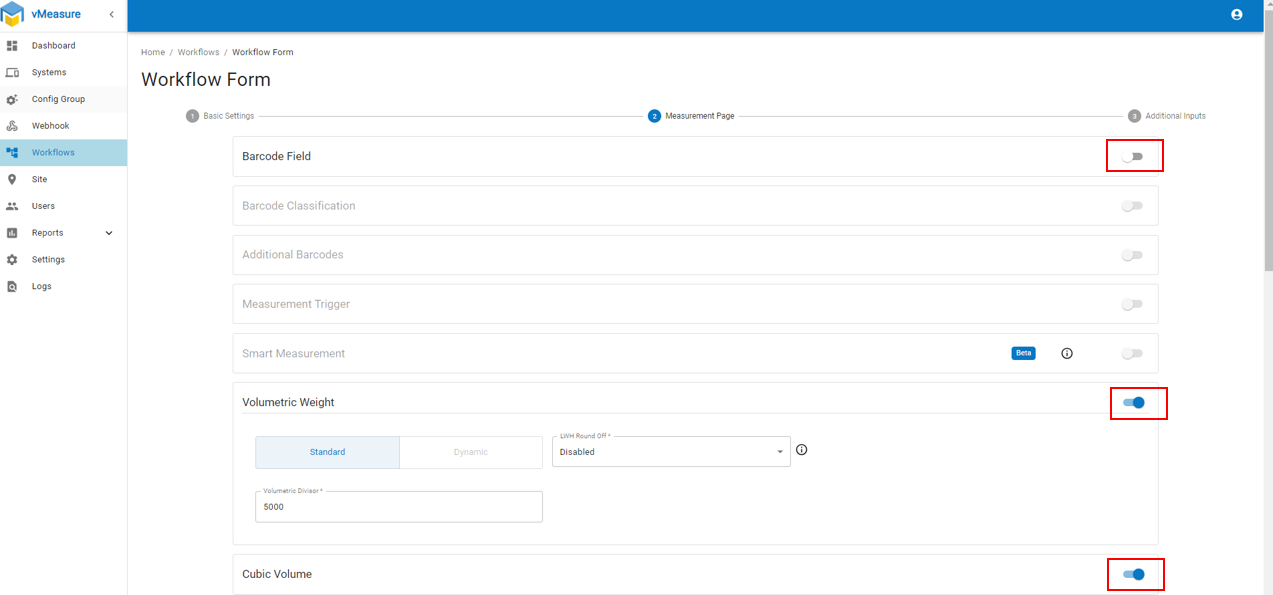Toggle the Measurement Trigger switch

(x=1132, y=304)
